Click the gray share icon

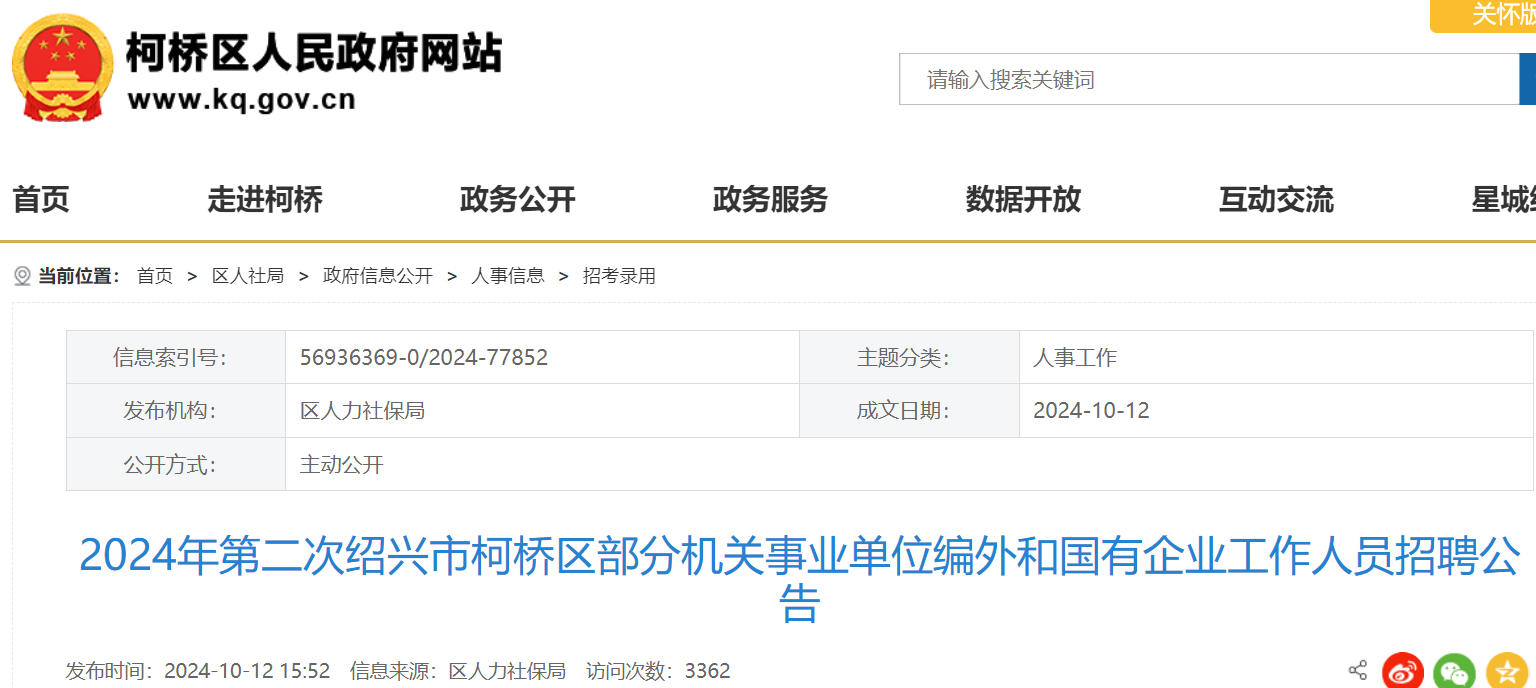click(1357, 670)
